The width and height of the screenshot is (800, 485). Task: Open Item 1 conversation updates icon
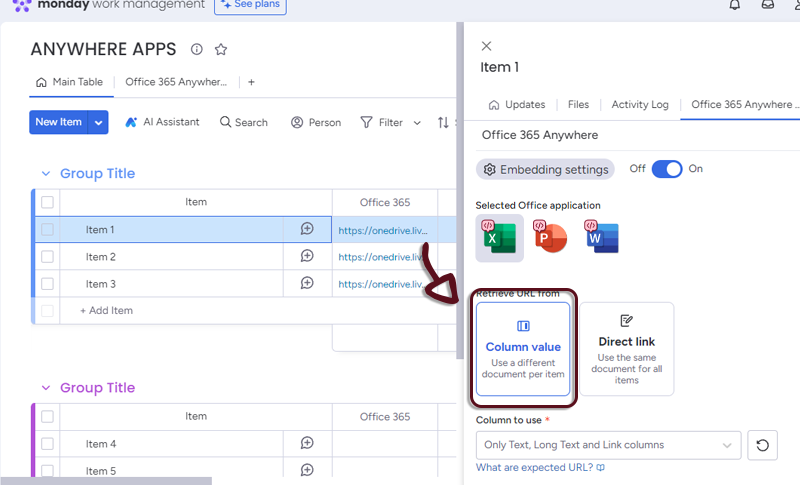(x=307, y=229)
